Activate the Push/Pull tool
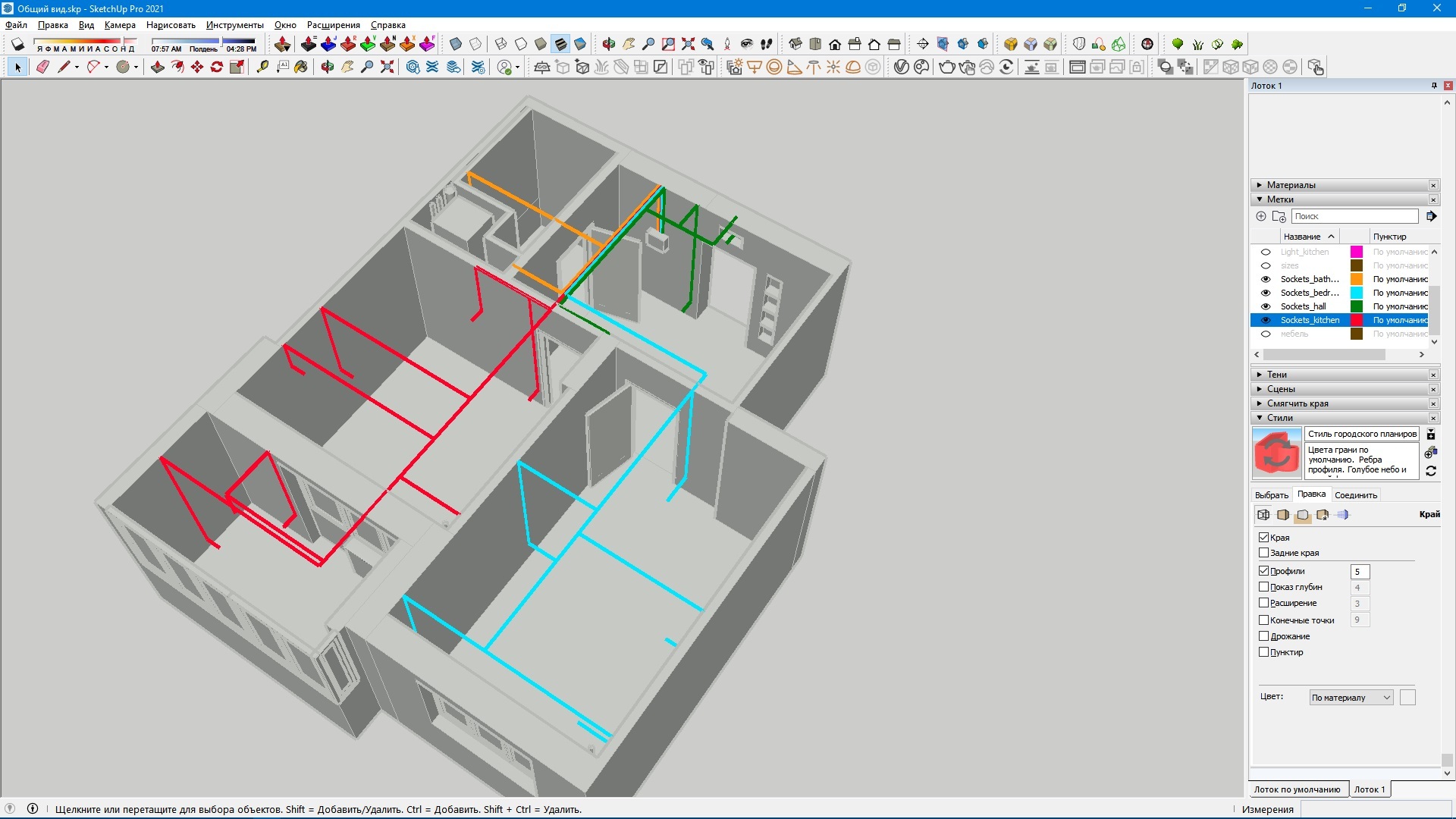This screenshot has width=1456, height=819. coord(158,67)
